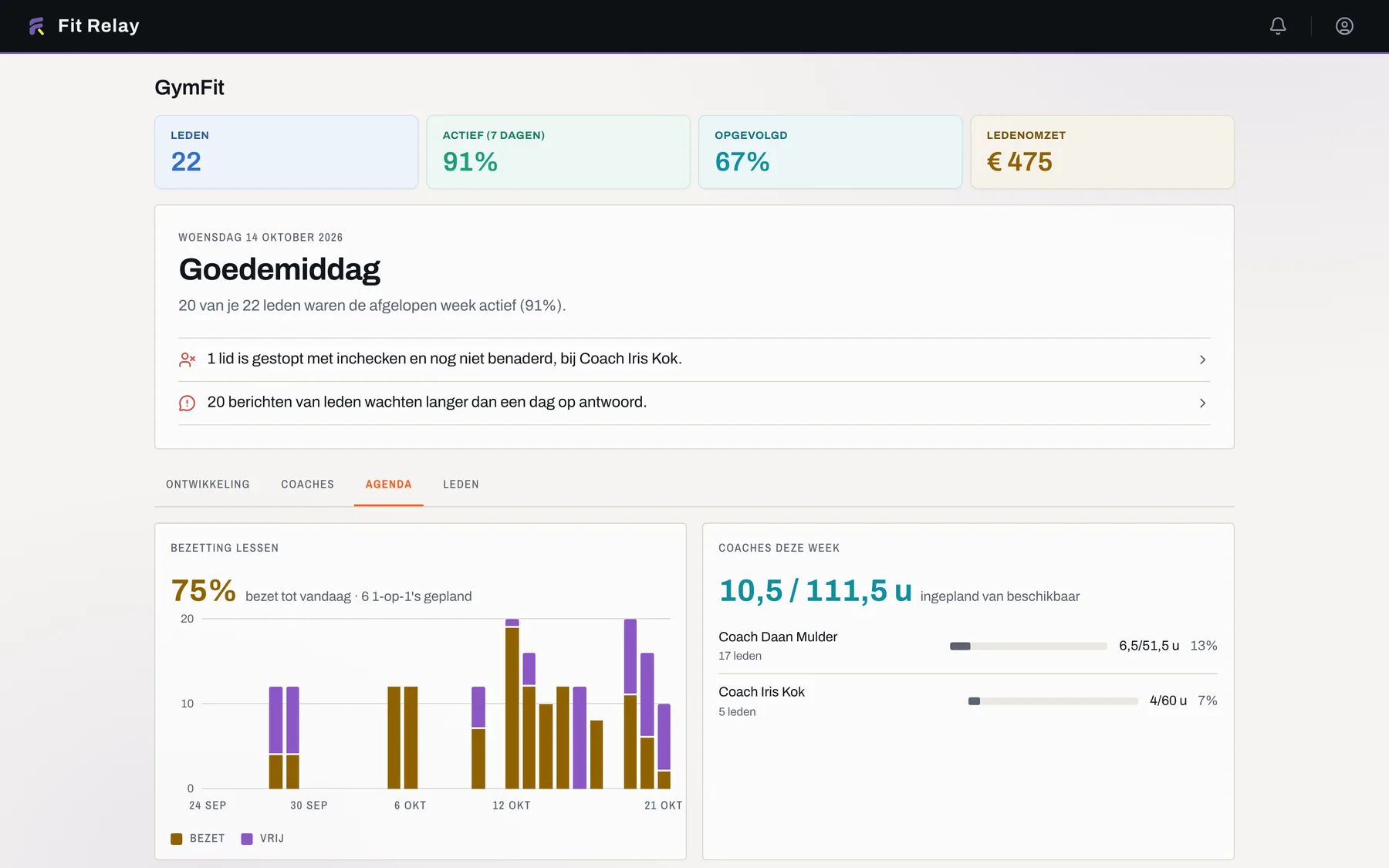
Task: Click the 5 leden label
Action: pos(737,711)
